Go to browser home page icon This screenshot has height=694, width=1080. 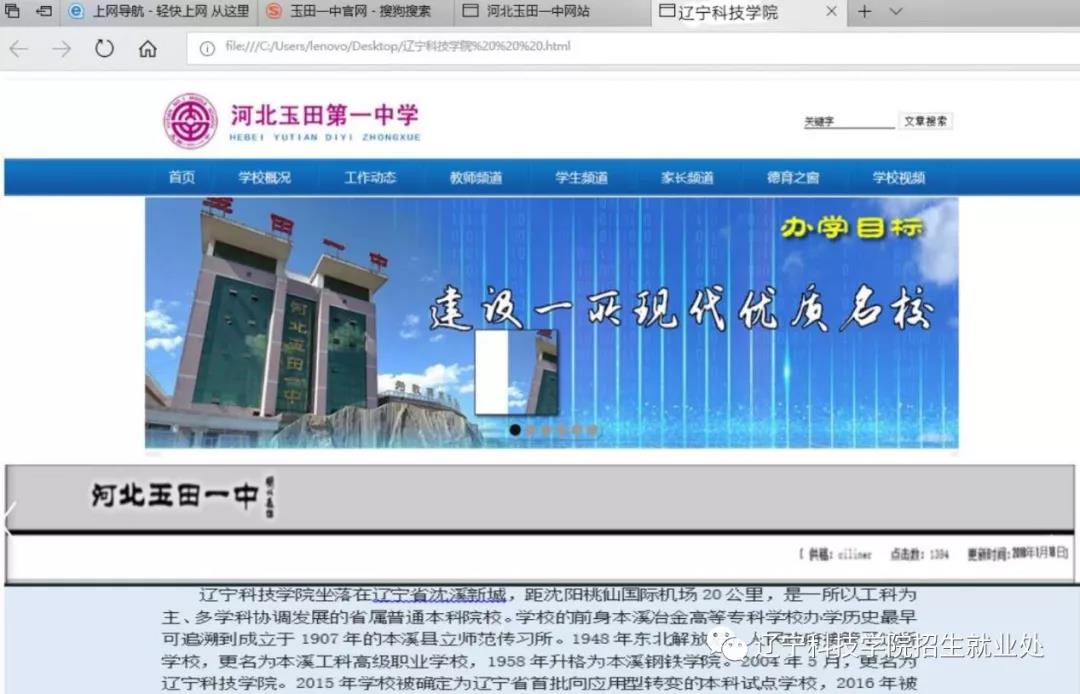tap(148, 49)
